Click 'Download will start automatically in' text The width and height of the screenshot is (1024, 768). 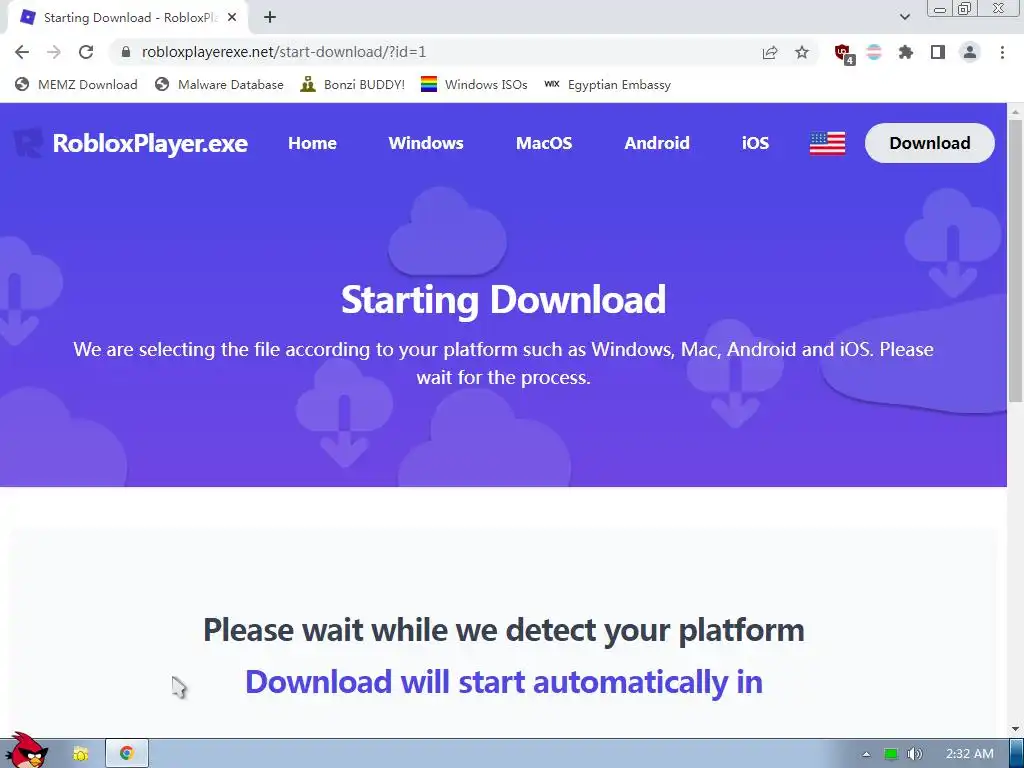tap(504, 682)
